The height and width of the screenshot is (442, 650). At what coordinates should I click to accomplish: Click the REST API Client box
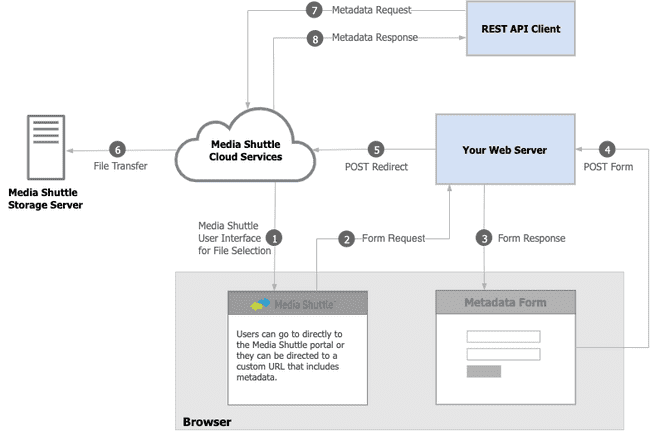(x=521, y=29)
